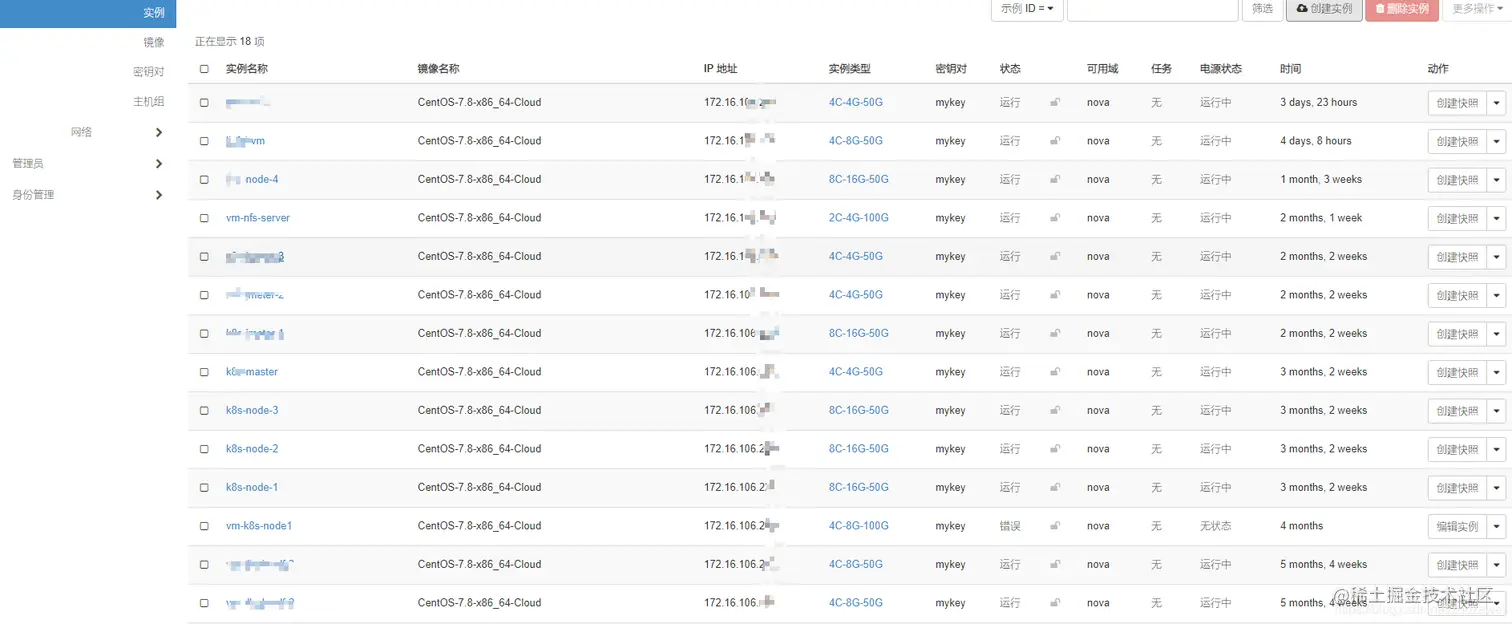Screen dimensions: 1512x624
Task: Check the box for node-4 instance
Action: 204,180
